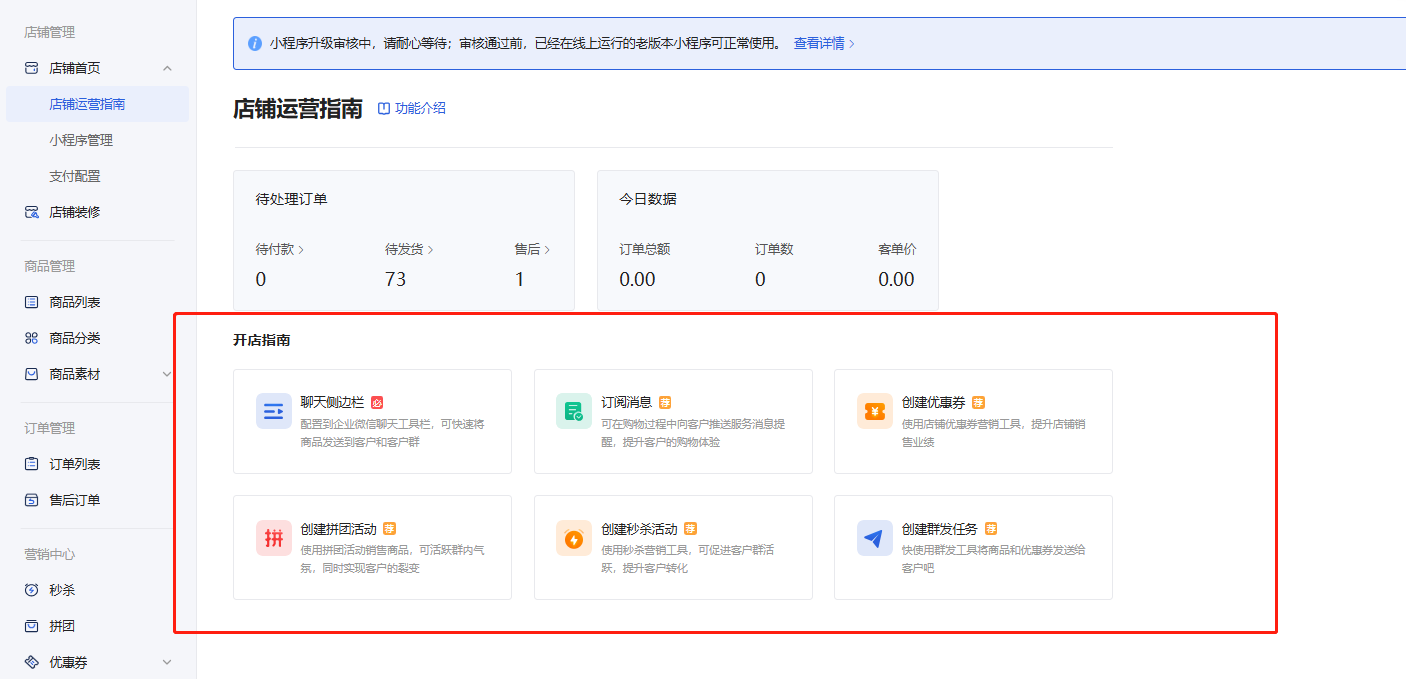Image resolution: width=1406 pixels, height=679 pixels.
Task: Click the 店铺首页 sidebar icon
Action: 31,68
